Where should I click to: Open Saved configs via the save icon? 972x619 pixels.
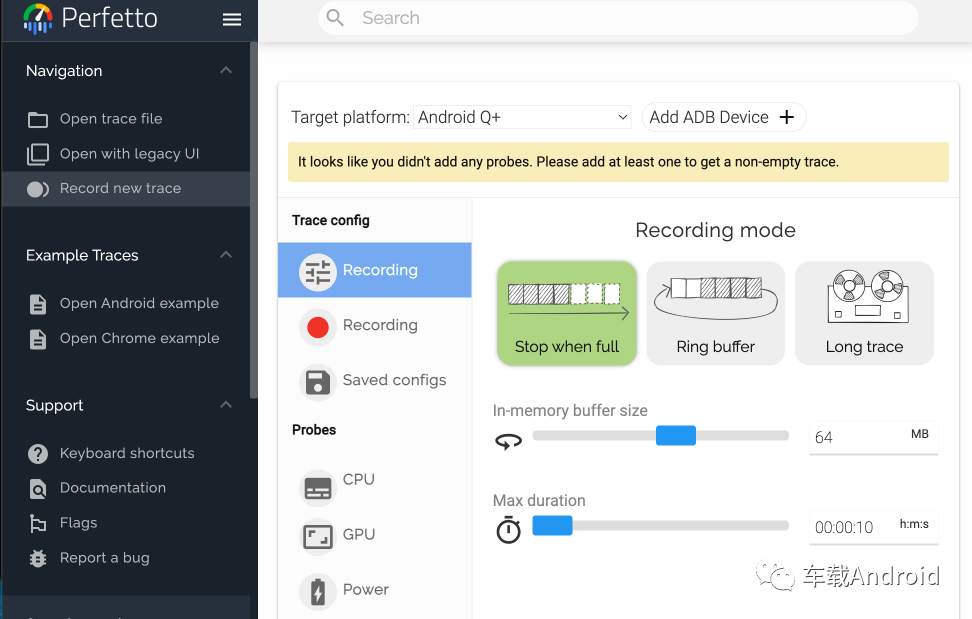pyautogui.click(x=316, y=380)
